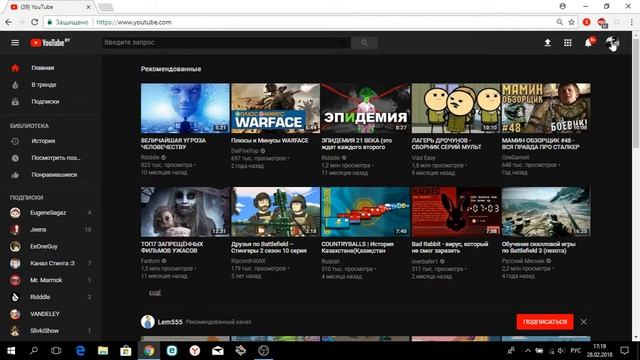
Task: Play the ВЕЛИЧАЙШАЯ УГРОЗА ЧЕЛОВЕЧЕСТВУ thumbnail
Action: pos(185,108)
